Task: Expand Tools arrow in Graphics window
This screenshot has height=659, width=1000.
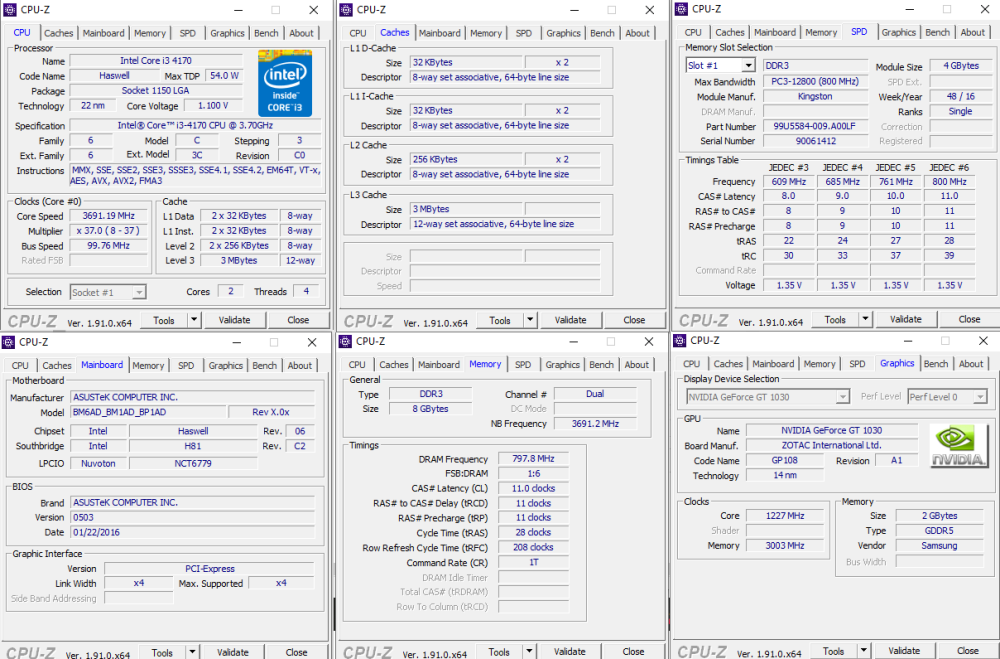Action: [x=864, y=651]
